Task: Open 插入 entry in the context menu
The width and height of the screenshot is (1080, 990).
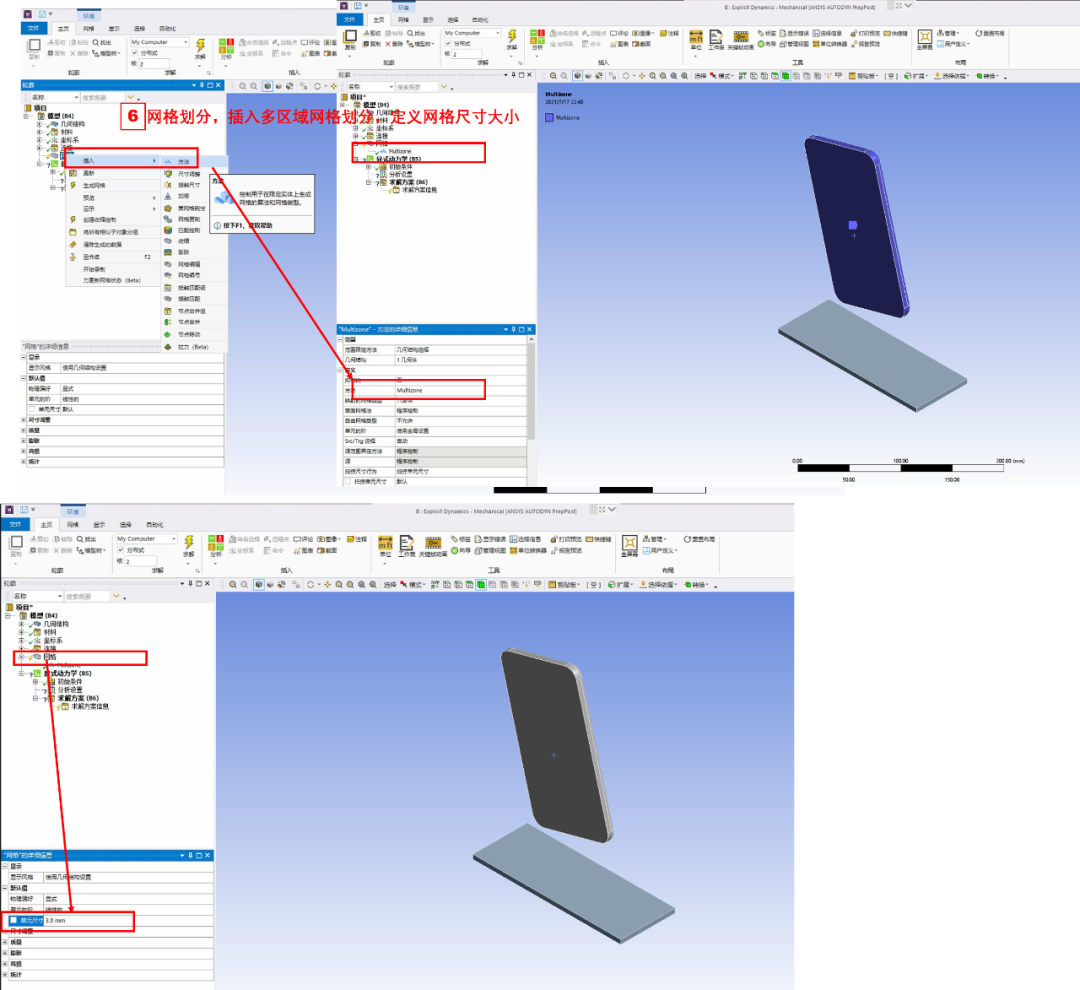Action: [112, 161]
